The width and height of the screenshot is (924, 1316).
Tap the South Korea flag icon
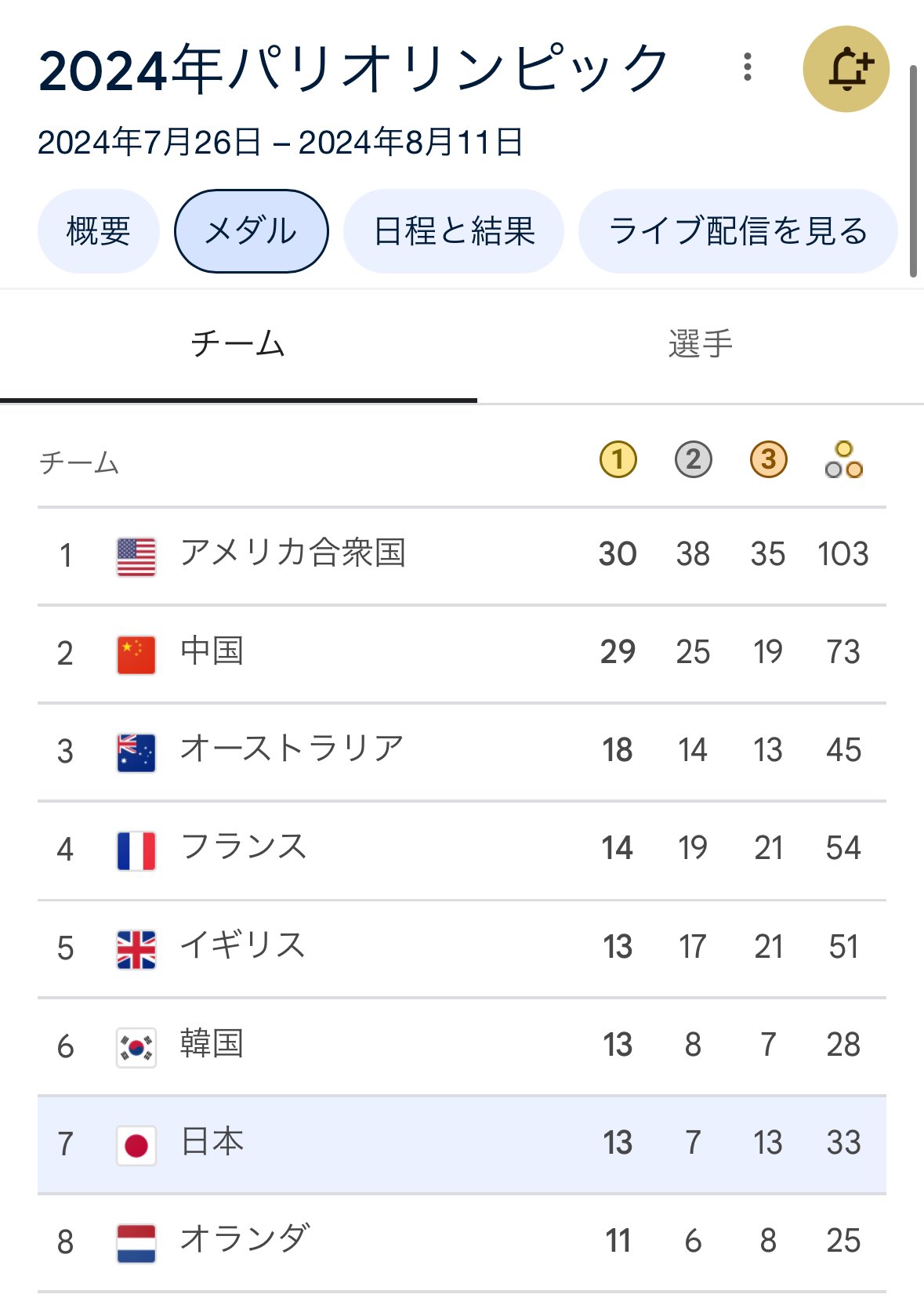coord(136,1047)
